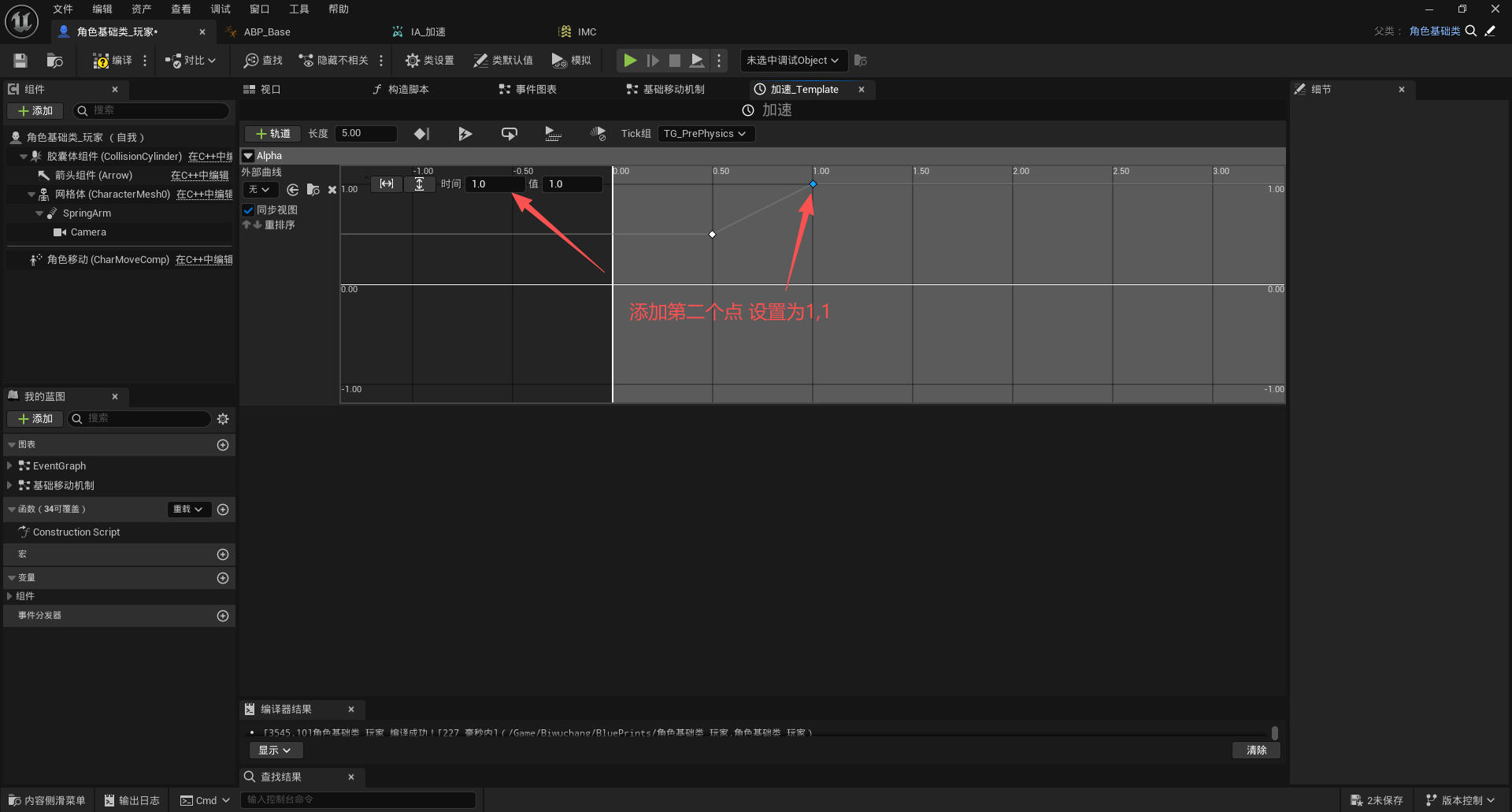This screenshot has width=1512, height=812.
Task: Click the frame-advance step button
Action: (653, 61)
